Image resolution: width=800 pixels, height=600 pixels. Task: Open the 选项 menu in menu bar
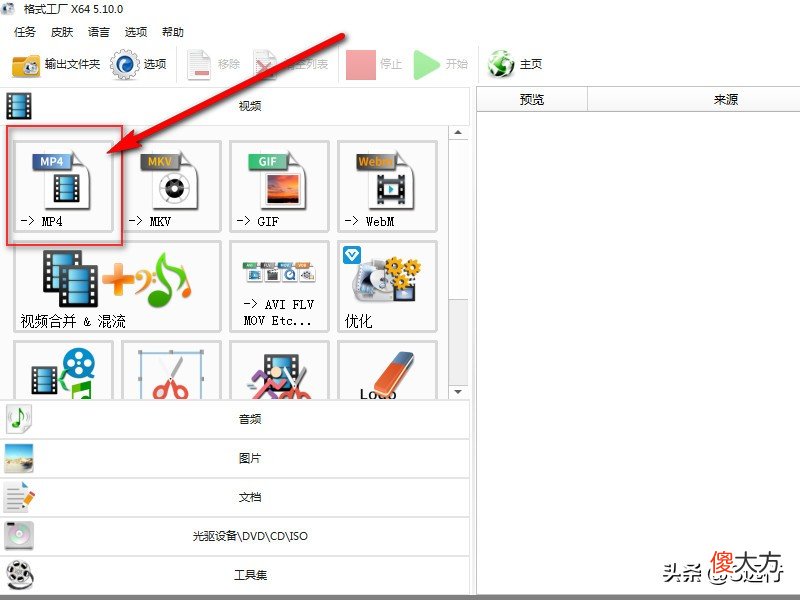pyautogui.click(x=136, y=32)
